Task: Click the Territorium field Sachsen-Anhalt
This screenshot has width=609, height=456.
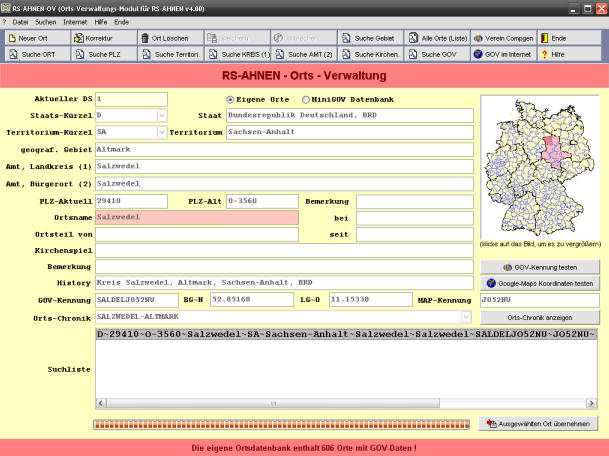Action: point(350,132)
